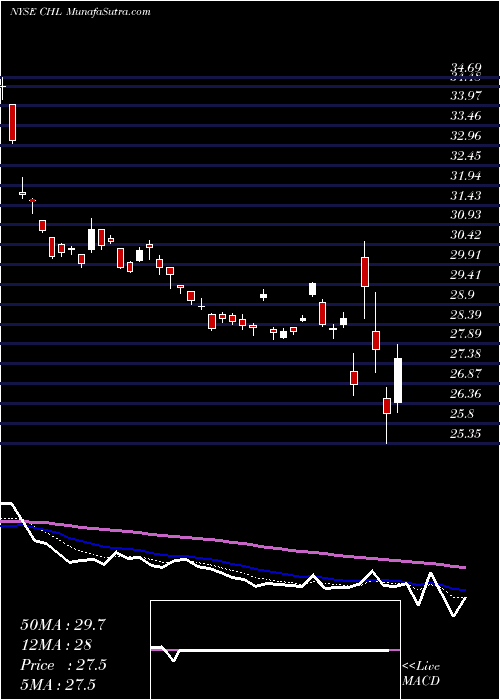Screen dimensions: 500x700
Task: Click the 27.38 price axis label
Action: (x=466, y=354)
